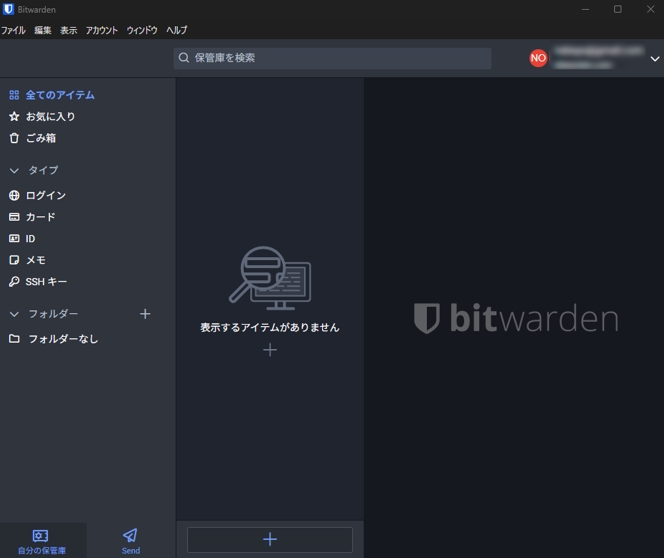The height and width of the screenshot is (558, 664).
Task: Add new folder with plus icon
Action: 145,314
